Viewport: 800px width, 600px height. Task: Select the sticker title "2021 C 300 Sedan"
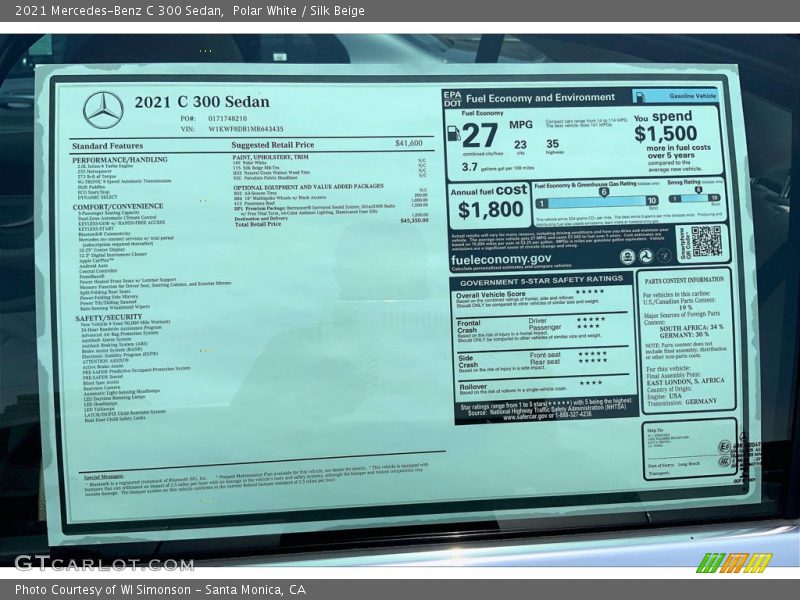point(202,102)
